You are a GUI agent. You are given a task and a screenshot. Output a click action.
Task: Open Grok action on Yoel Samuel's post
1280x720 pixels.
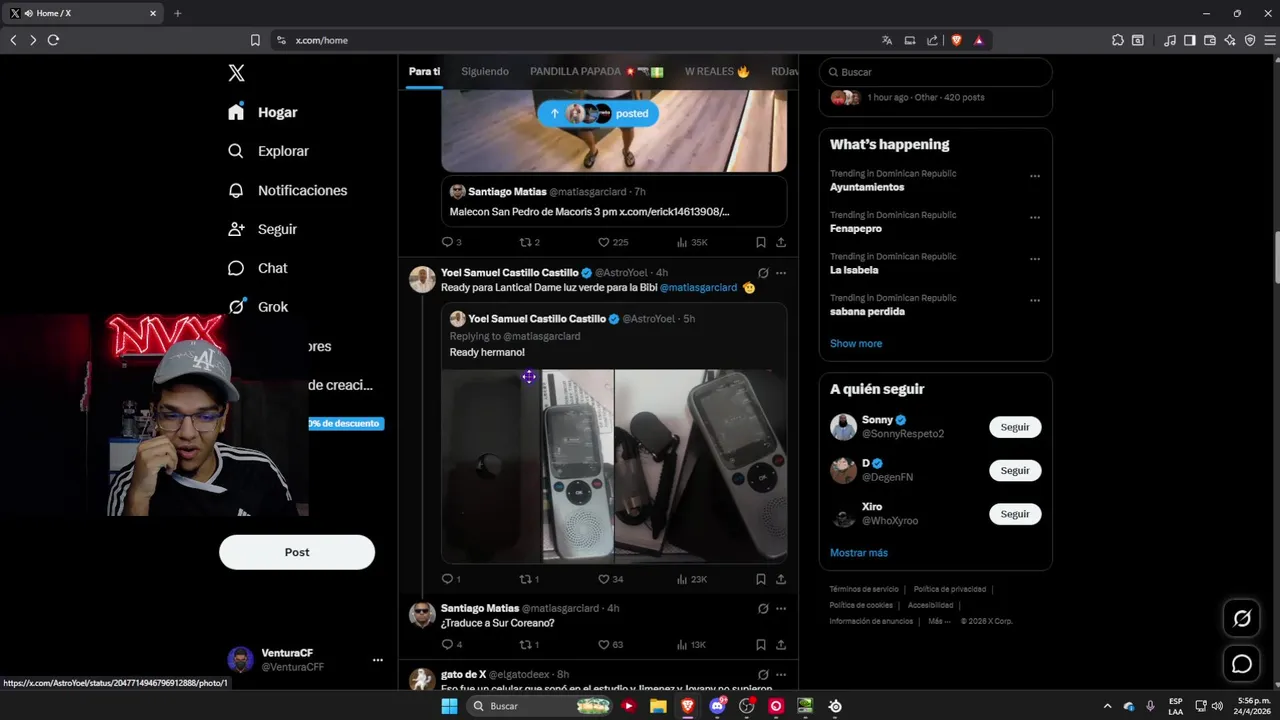pos(763,273)
